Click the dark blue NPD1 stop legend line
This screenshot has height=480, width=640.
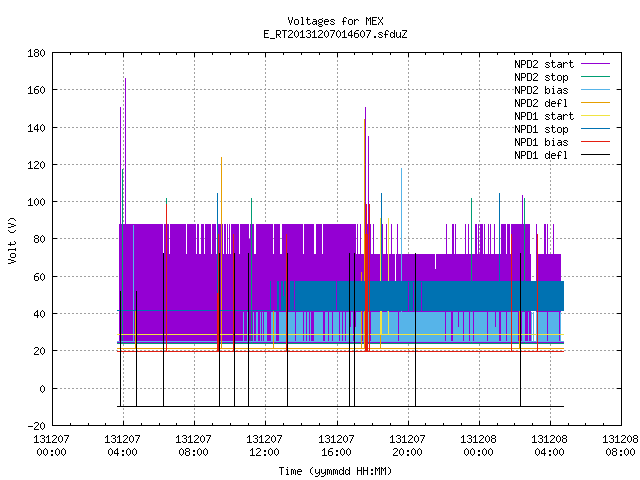pos(595,129)
